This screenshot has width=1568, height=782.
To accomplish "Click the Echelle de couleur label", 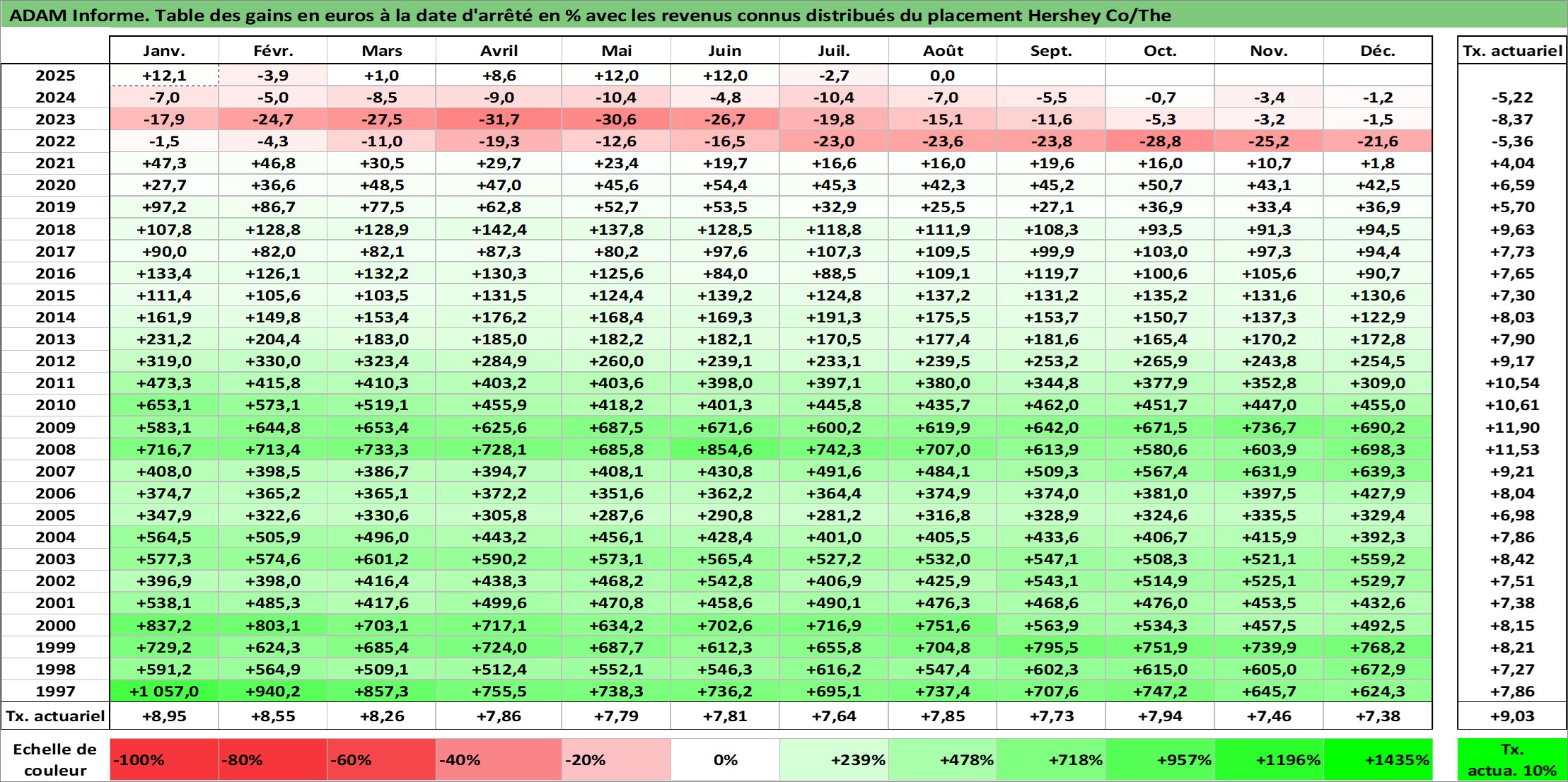I will pos(55,760).
